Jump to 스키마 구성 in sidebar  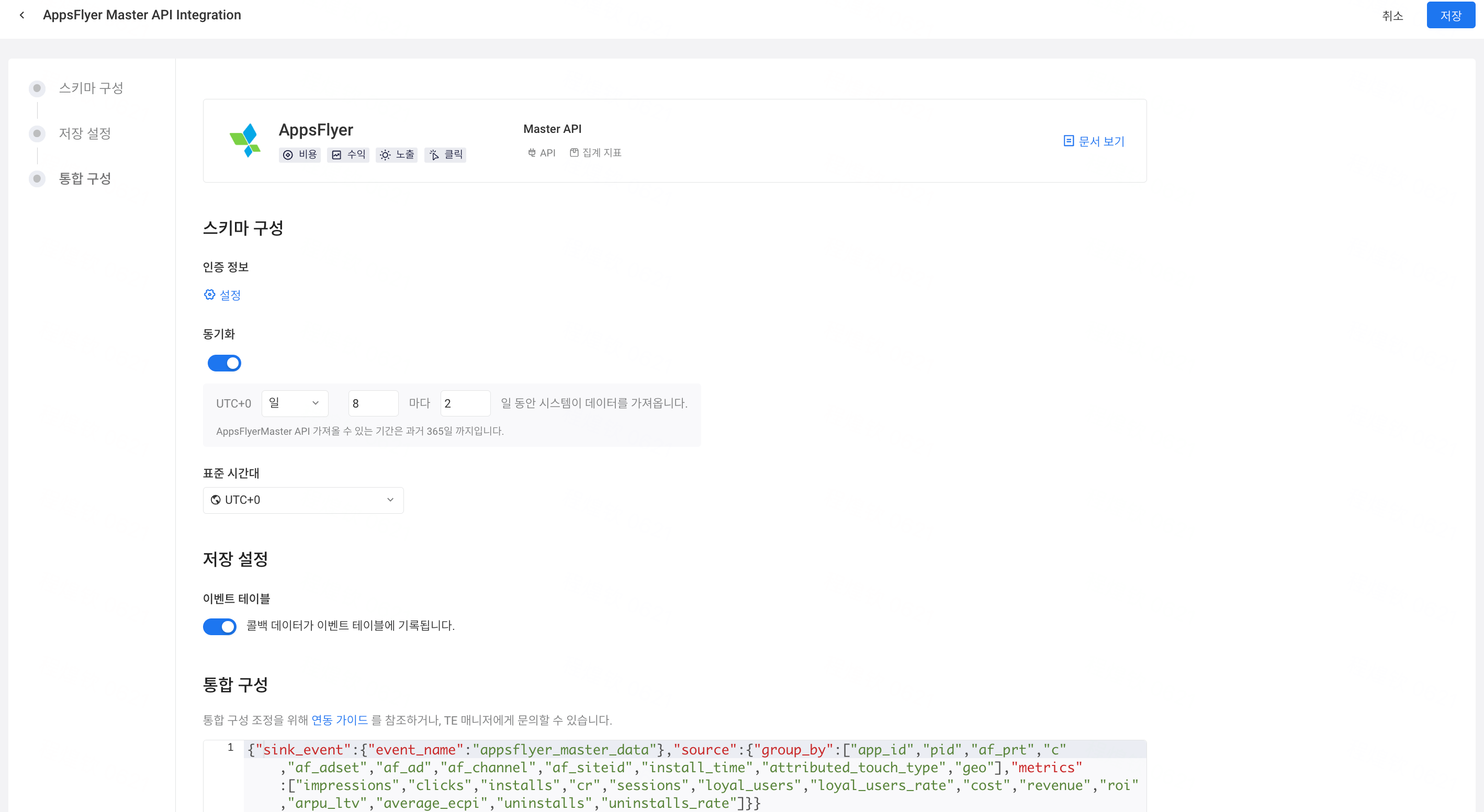tap(91, 88)
